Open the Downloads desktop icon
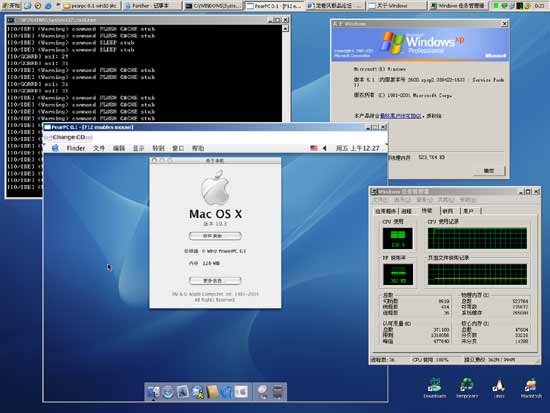550x413 pixels. point(435,388)
